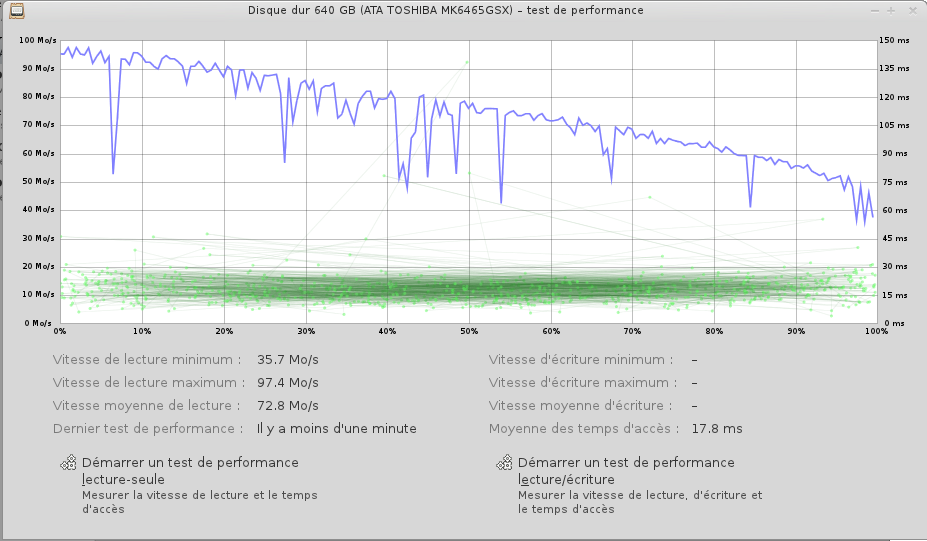Click the "Moyenne des temps d'accès" label

(x=581, y=428)
